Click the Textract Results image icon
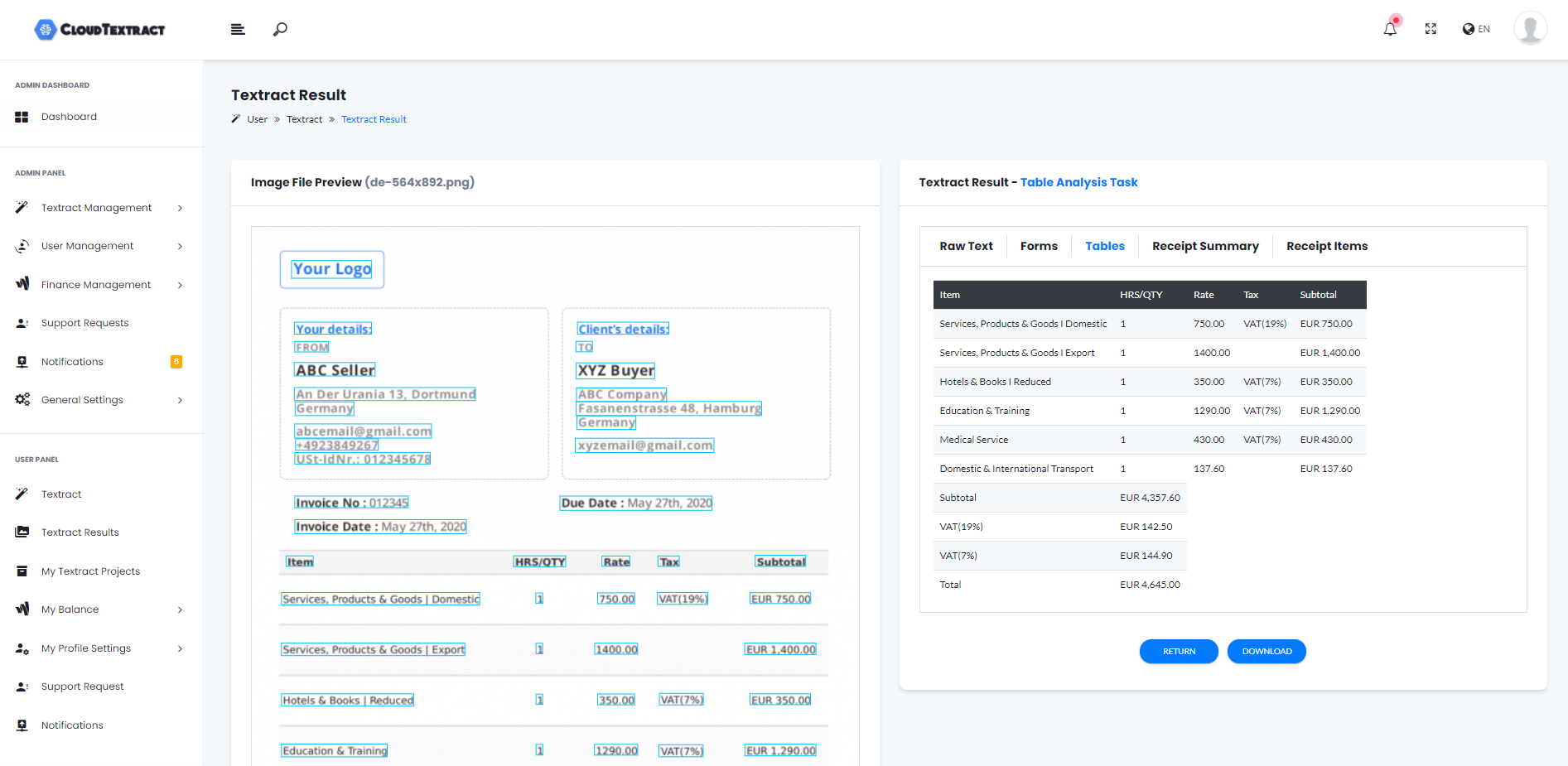The image size is (1568, 766). point(22,532)
